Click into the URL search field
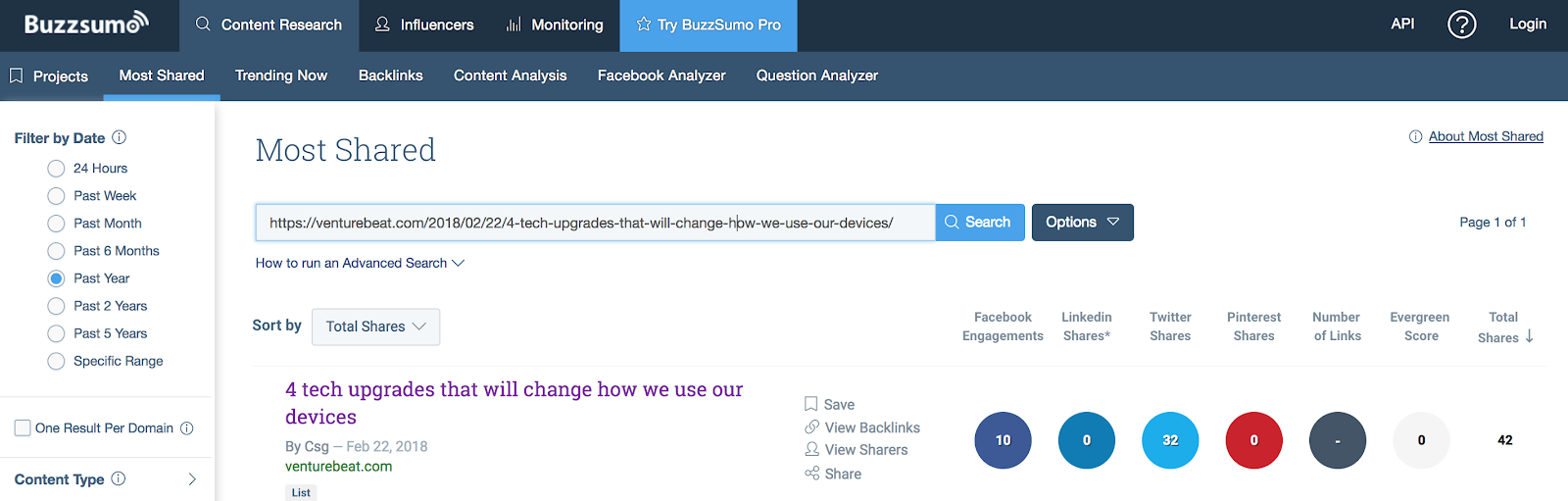Screen dimensions: 1568x501 point(595,223)
